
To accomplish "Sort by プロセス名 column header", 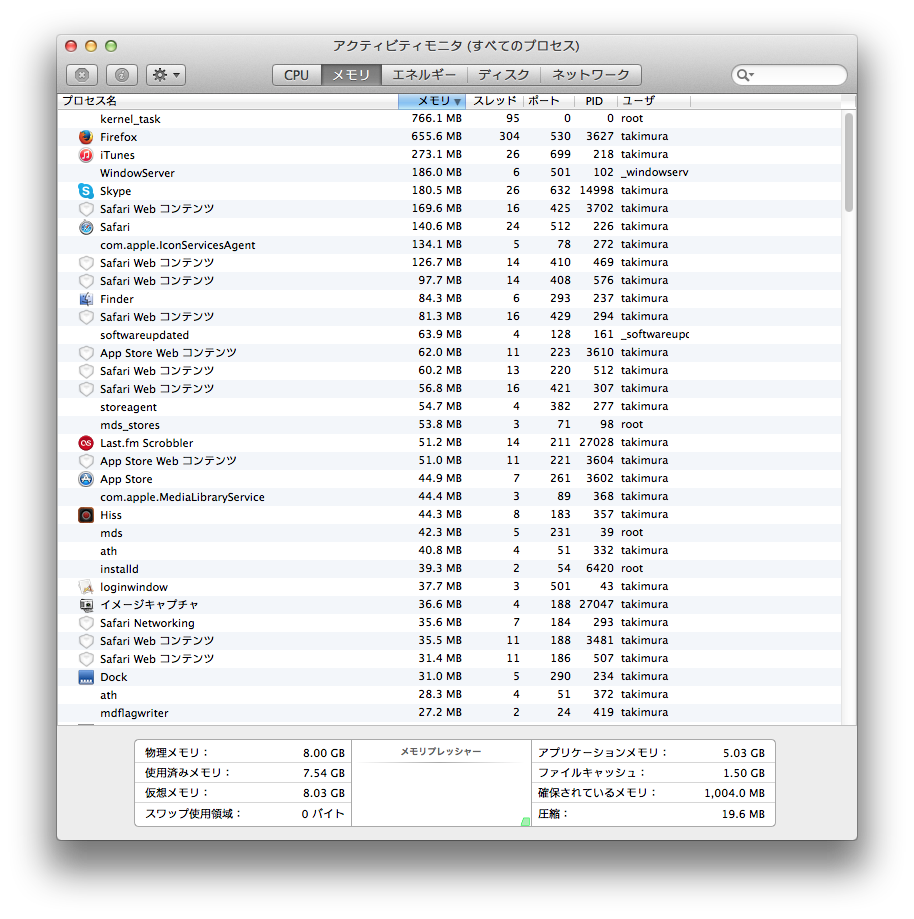I will pyautogui.click(x=228, y=101).
